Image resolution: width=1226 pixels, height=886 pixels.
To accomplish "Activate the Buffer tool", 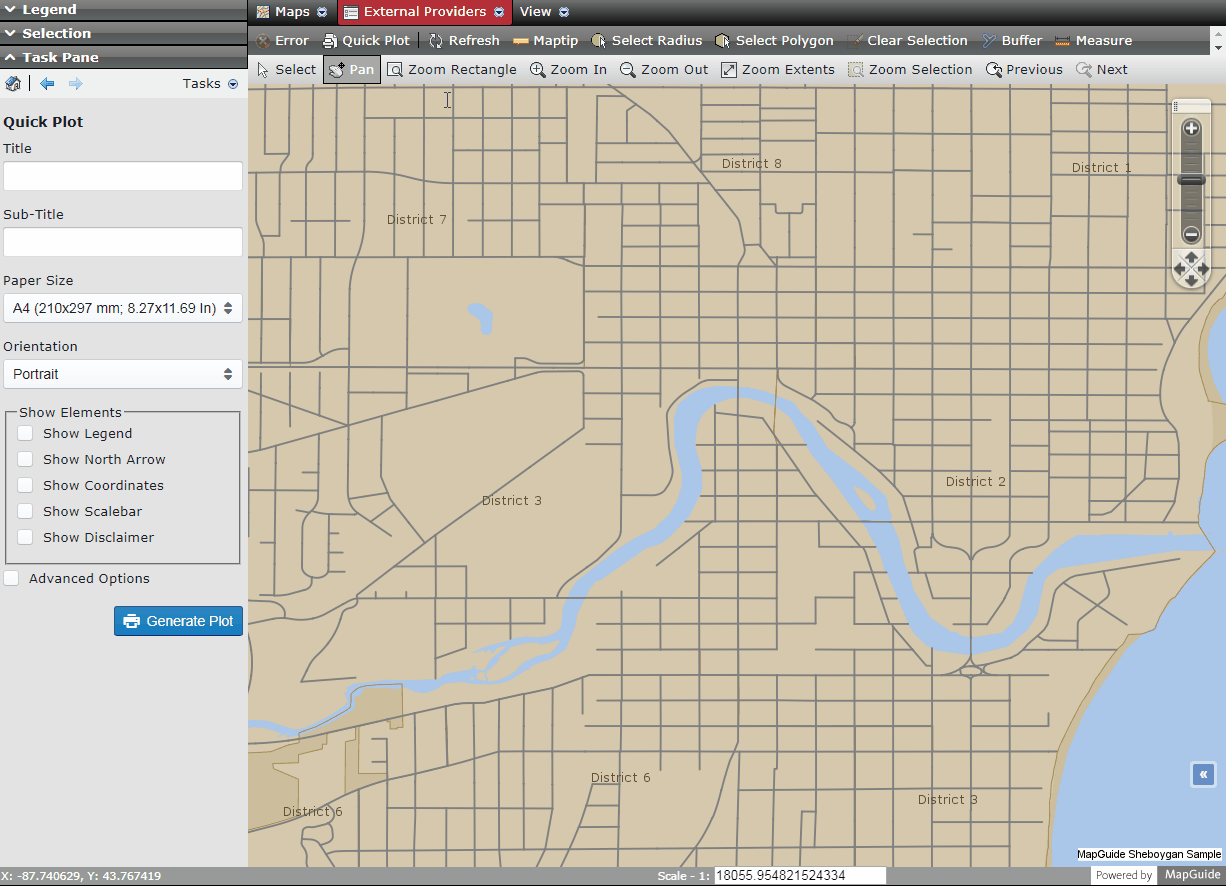I will coord(1012,41).
